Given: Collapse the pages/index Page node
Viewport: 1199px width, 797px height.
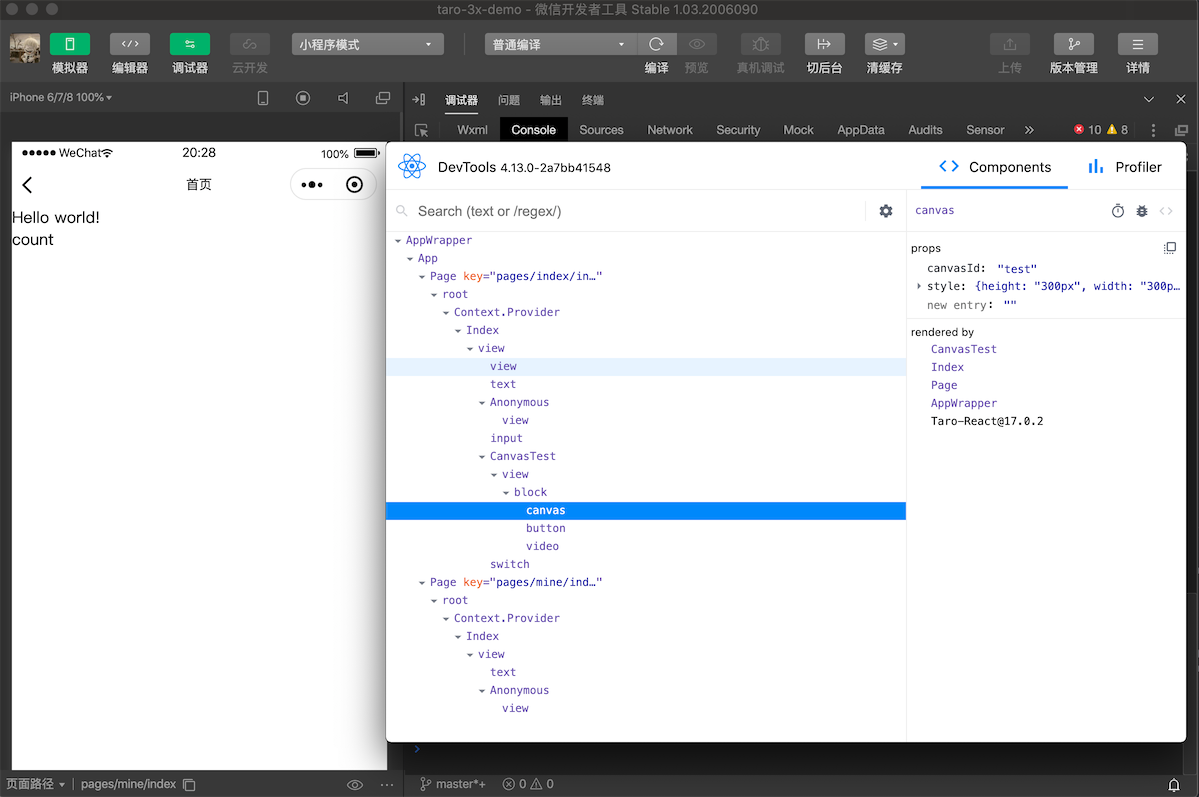Looking at the screenshot, I should (422, 277).
